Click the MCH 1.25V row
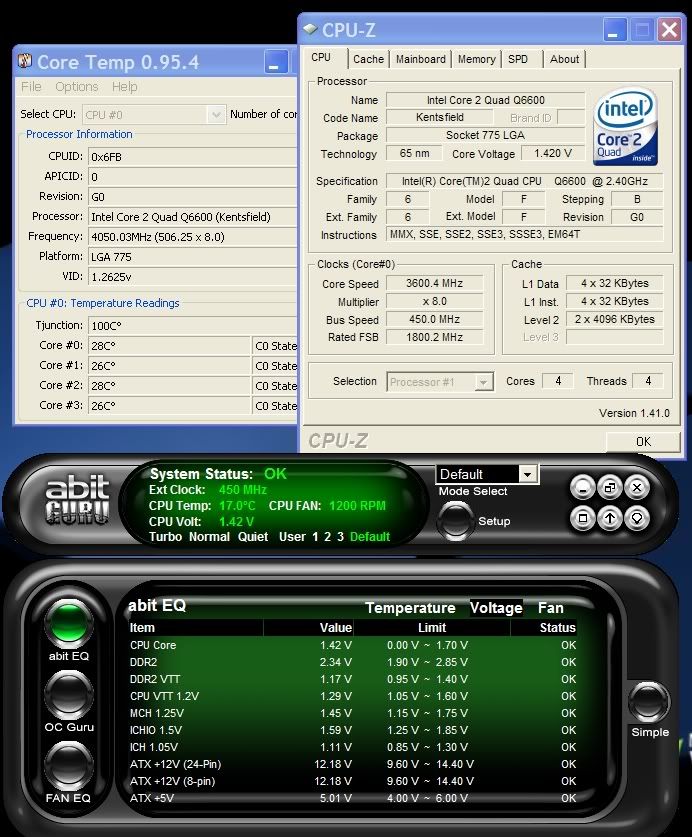 click(353, 713)
